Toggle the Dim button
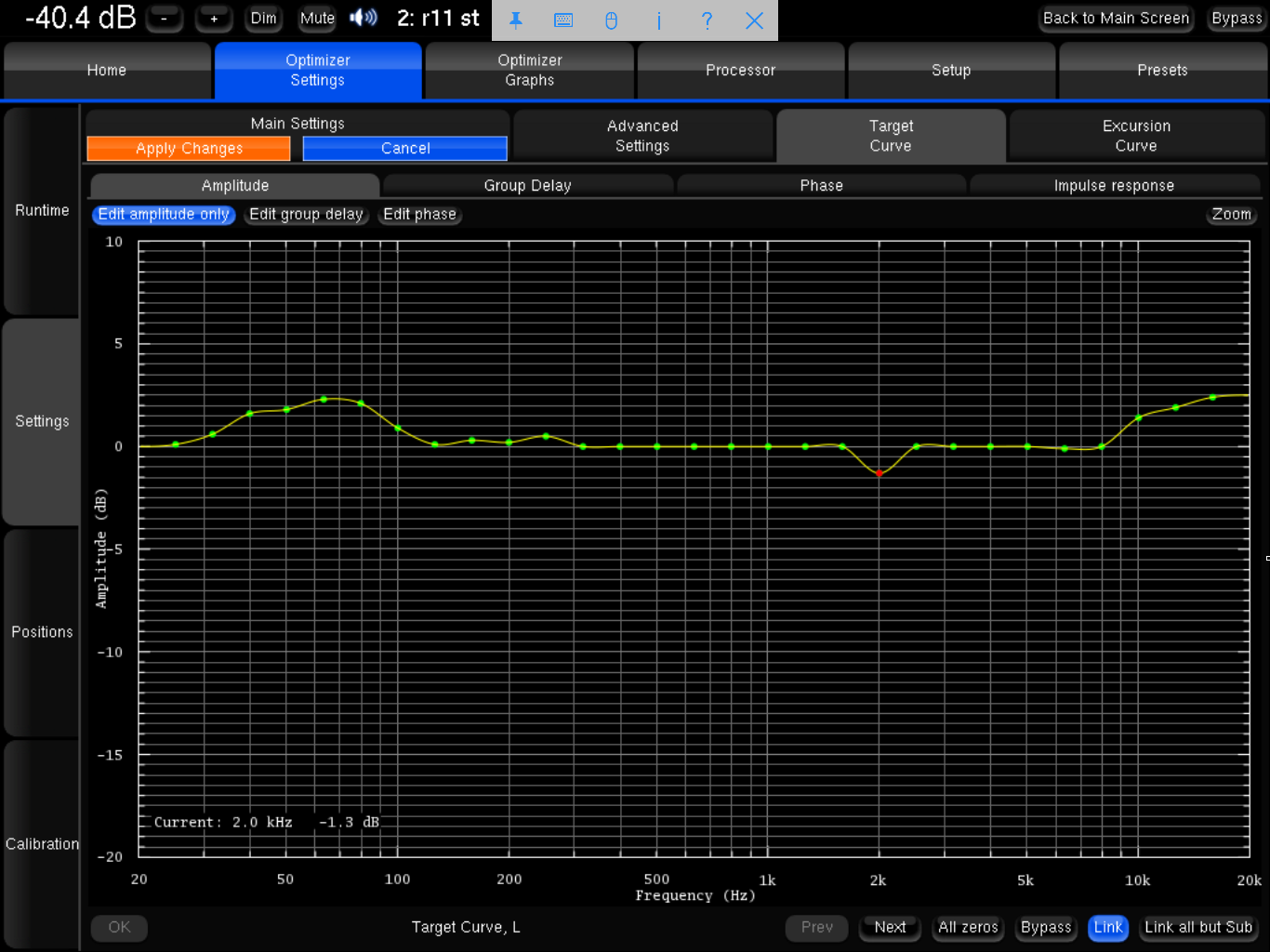 pyautogui.click(x=263, y=19)
